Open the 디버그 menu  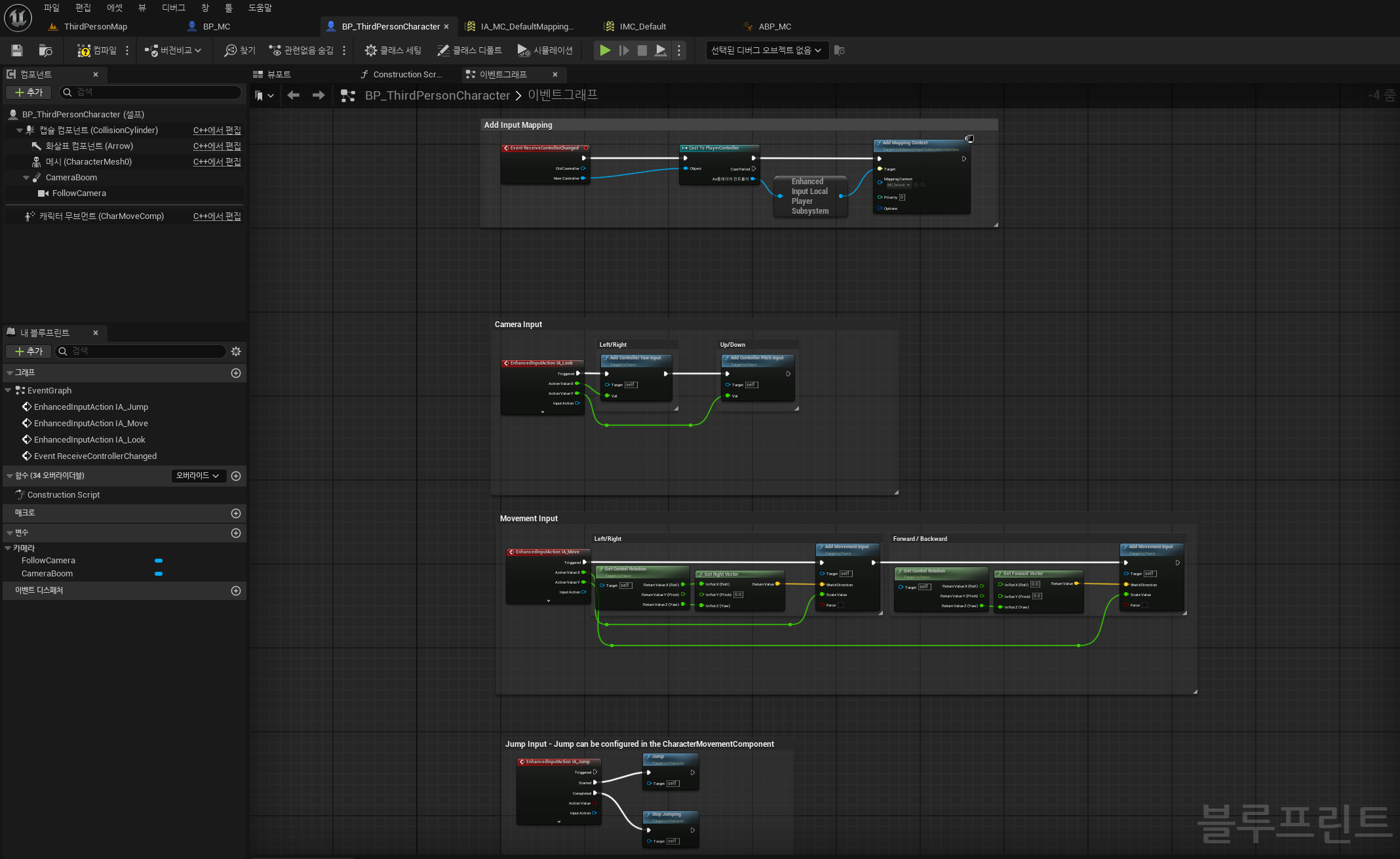point(173,8)
